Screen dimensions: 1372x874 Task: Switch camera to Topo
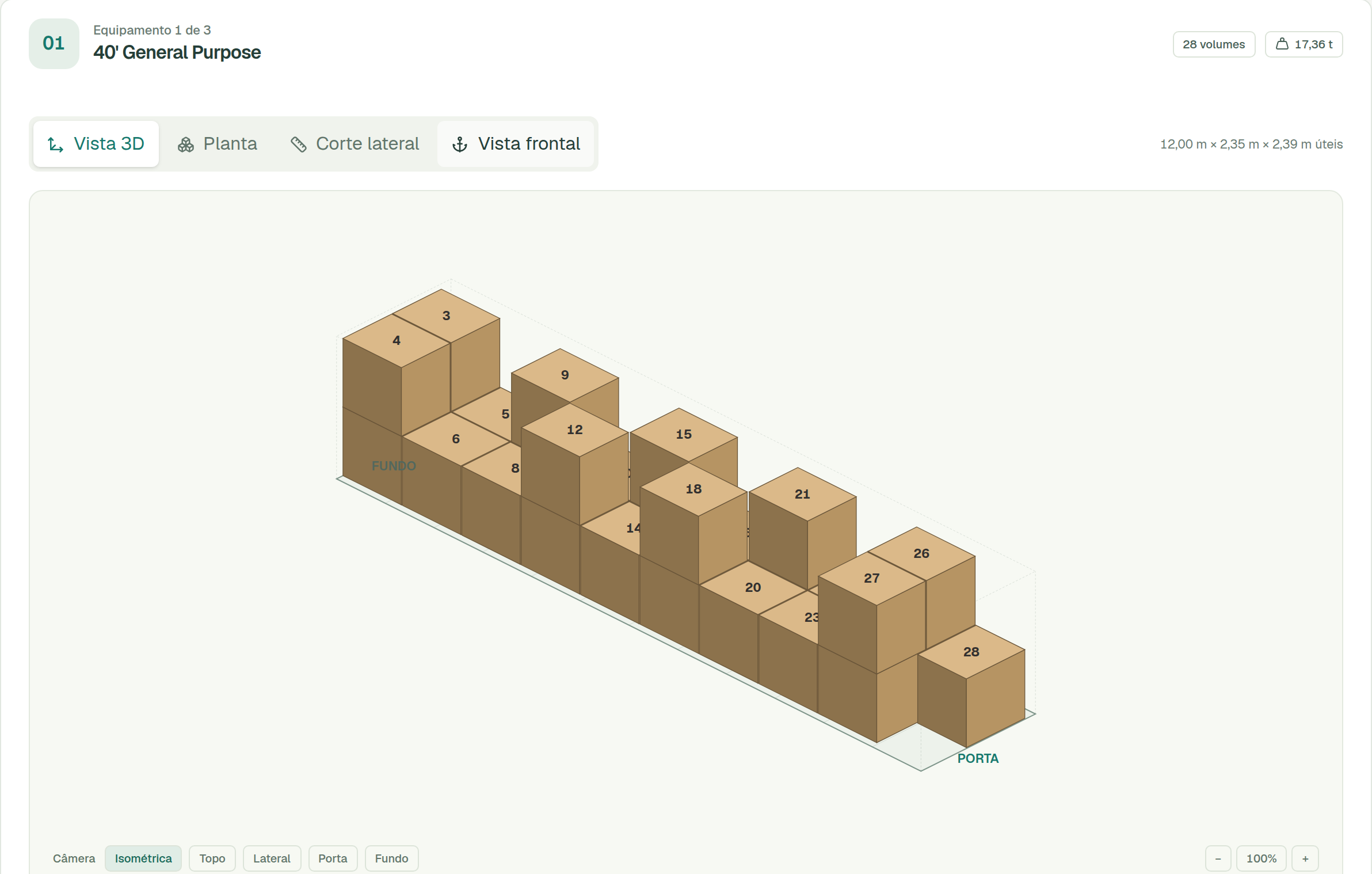(x=212, y=858)
